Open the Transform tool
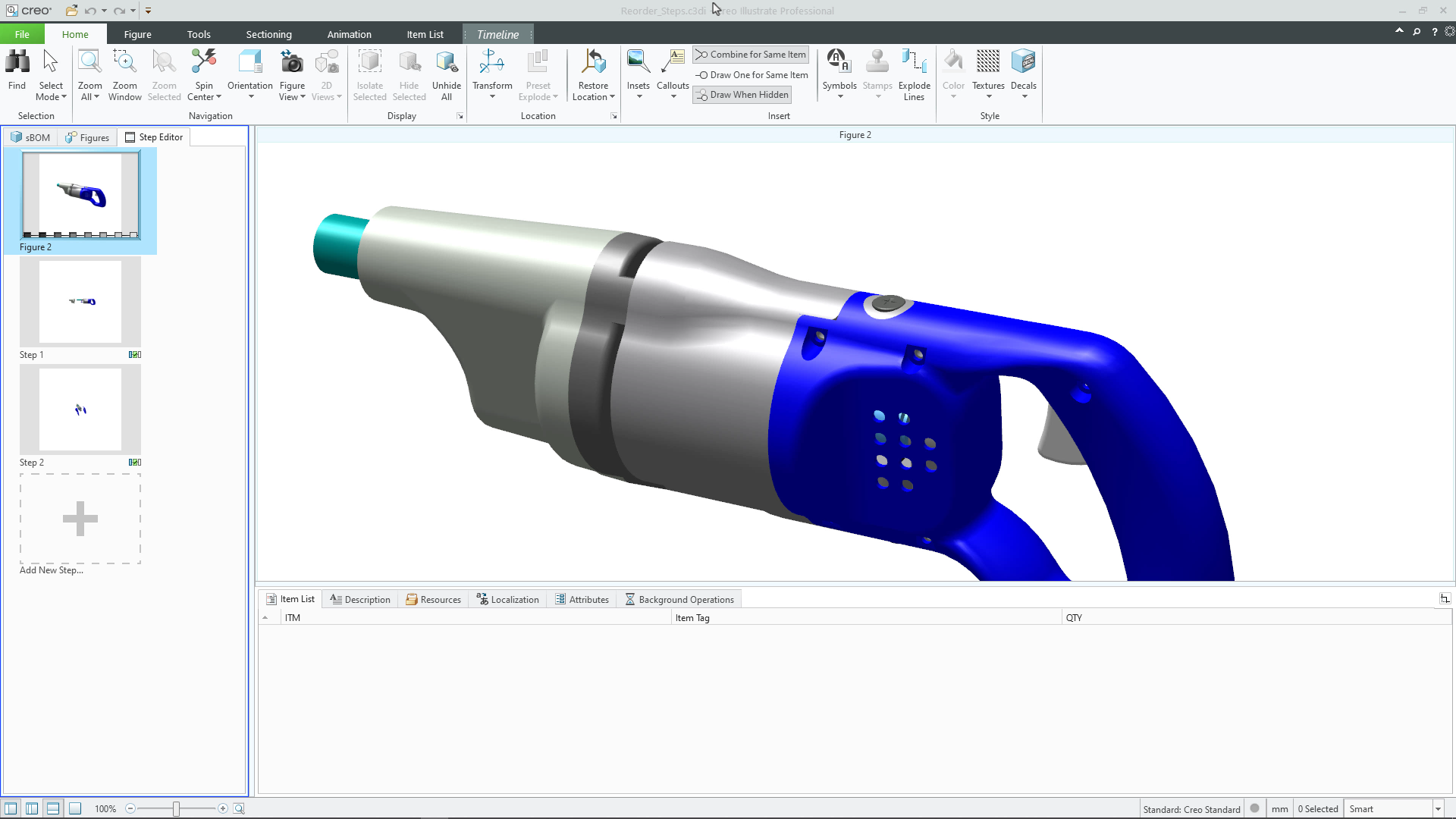The image size is (1456, 819). tap(492, 74)
